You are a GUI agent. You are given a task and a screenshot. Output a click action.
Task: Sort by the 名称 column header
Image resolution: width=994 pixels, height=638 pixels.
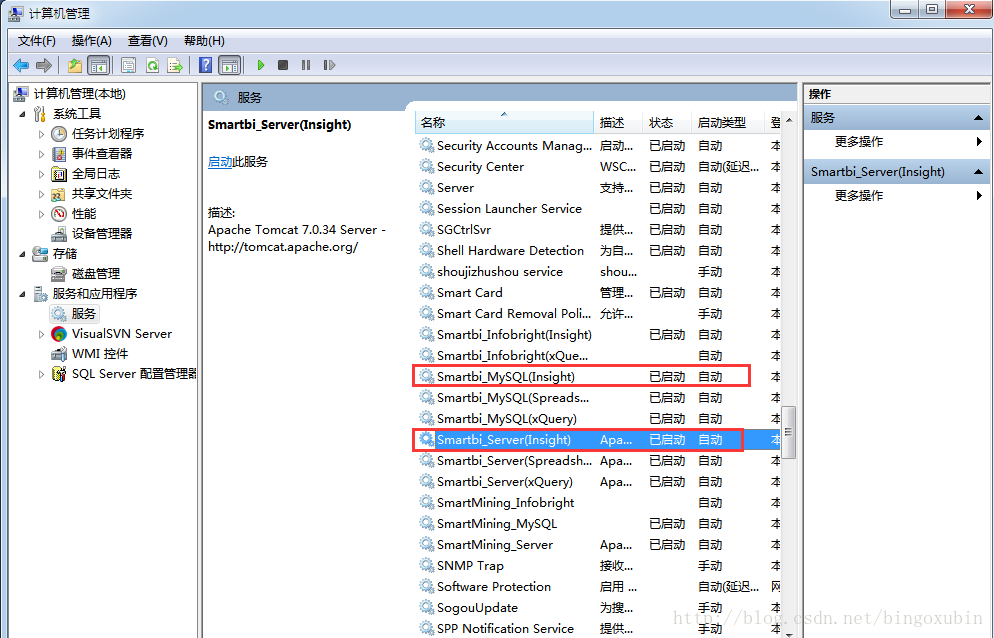(505, 122)
